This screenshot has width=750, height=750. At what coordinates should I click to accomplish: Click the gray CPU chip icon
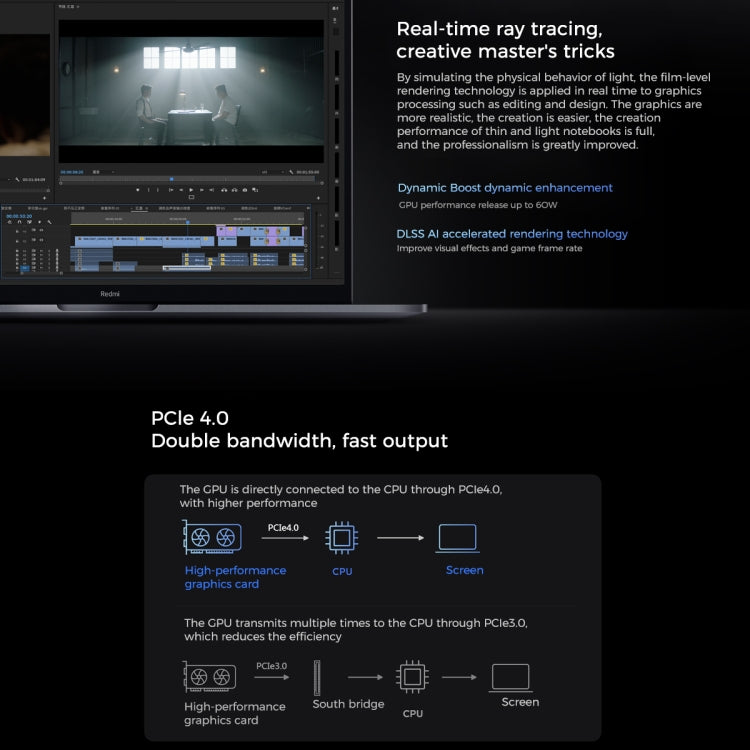pos(412,677)
